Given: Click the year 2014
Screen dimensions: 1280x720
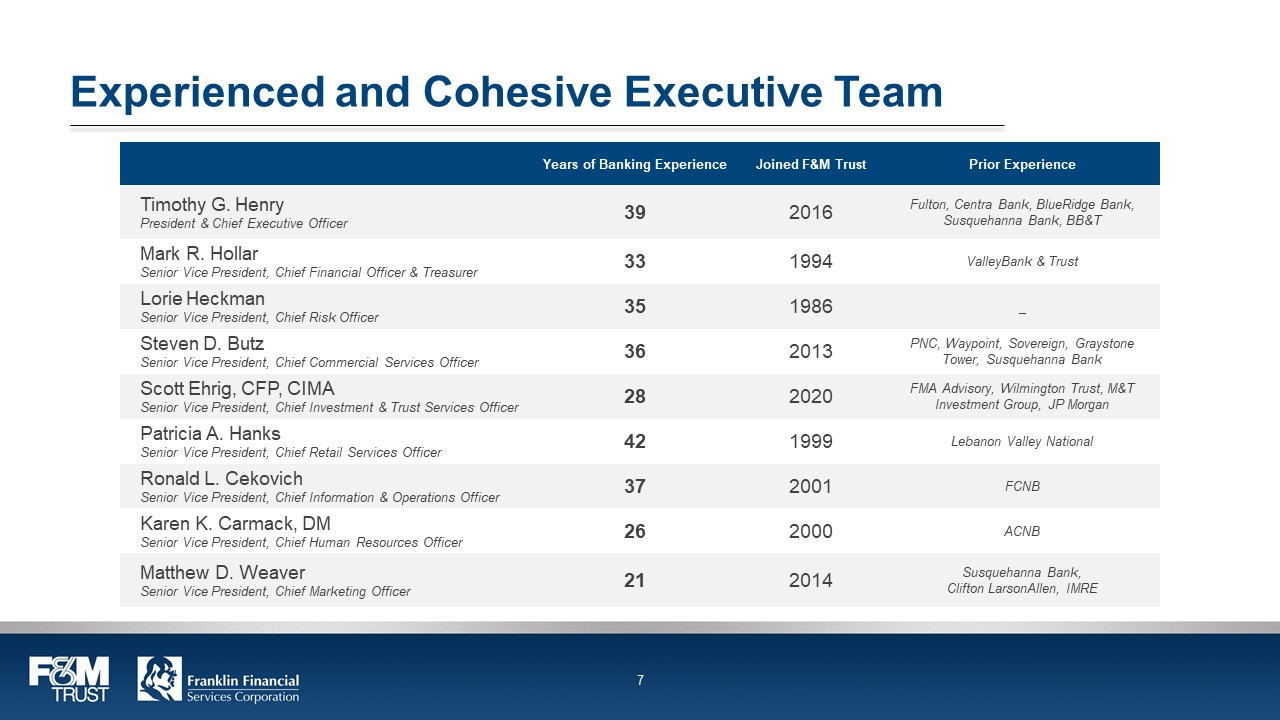Looking at the screenshot, I should tap(810, 580).
